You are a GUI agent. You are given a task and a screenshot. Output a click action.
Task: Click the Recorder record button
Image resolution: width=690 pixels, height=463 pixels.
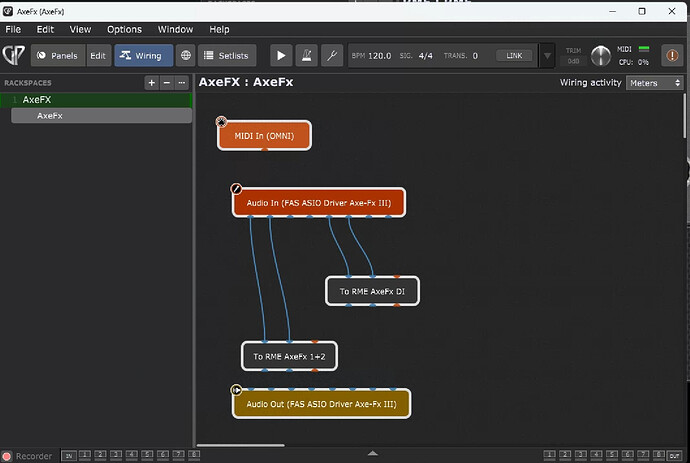[x=7, y=456]
